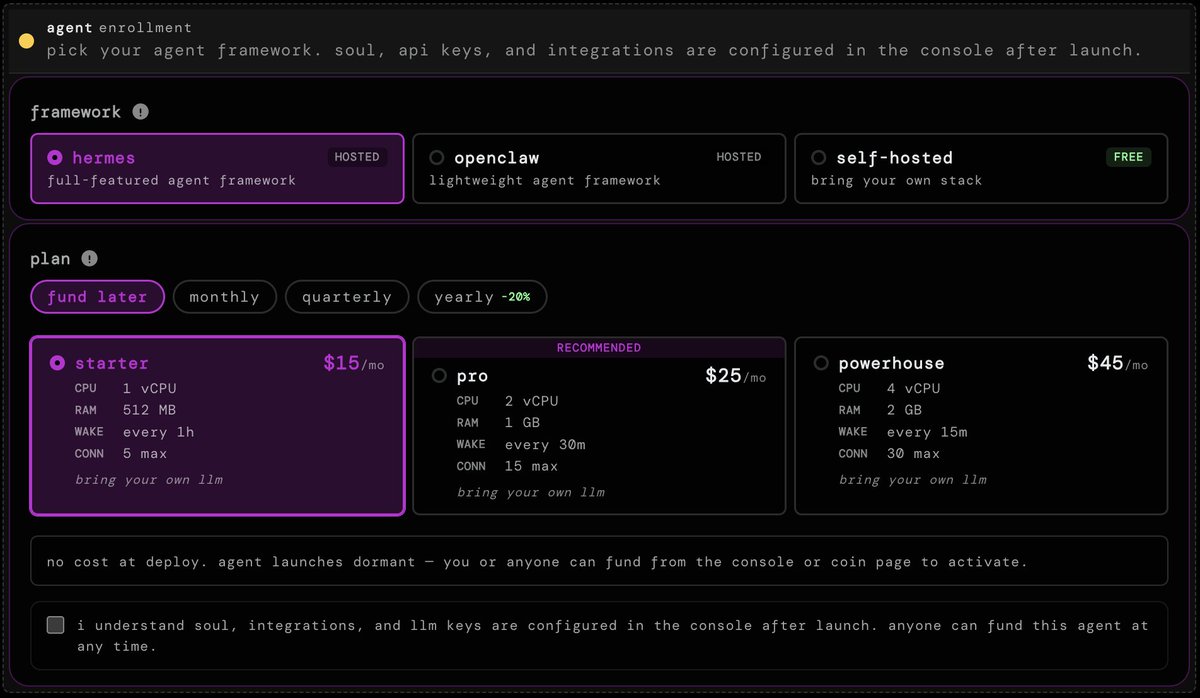Click "2 vCPU" value in pro plan

(531, 401)
